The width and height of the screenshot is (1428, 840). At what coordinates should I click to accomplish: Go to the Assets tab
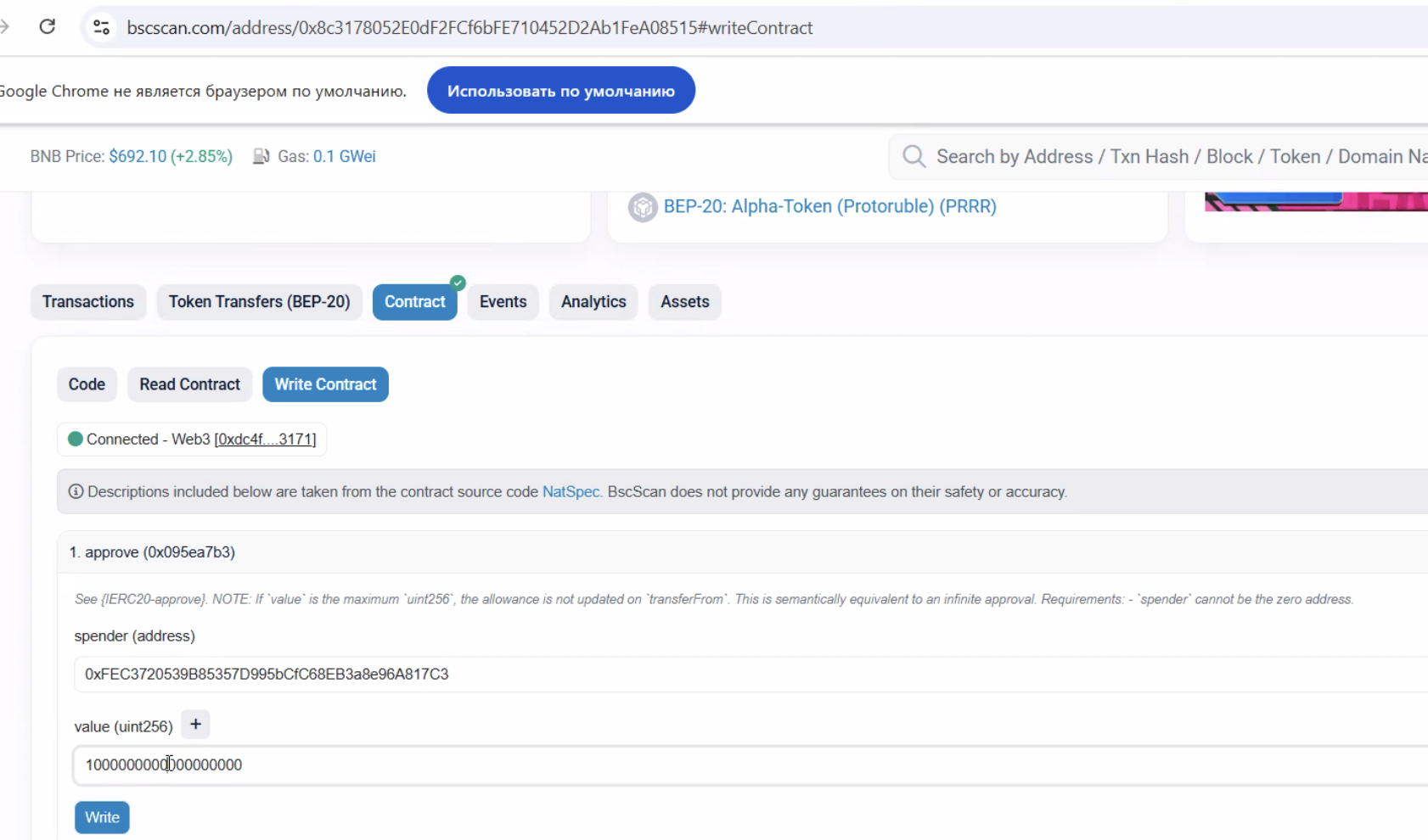tap(685, 302)
